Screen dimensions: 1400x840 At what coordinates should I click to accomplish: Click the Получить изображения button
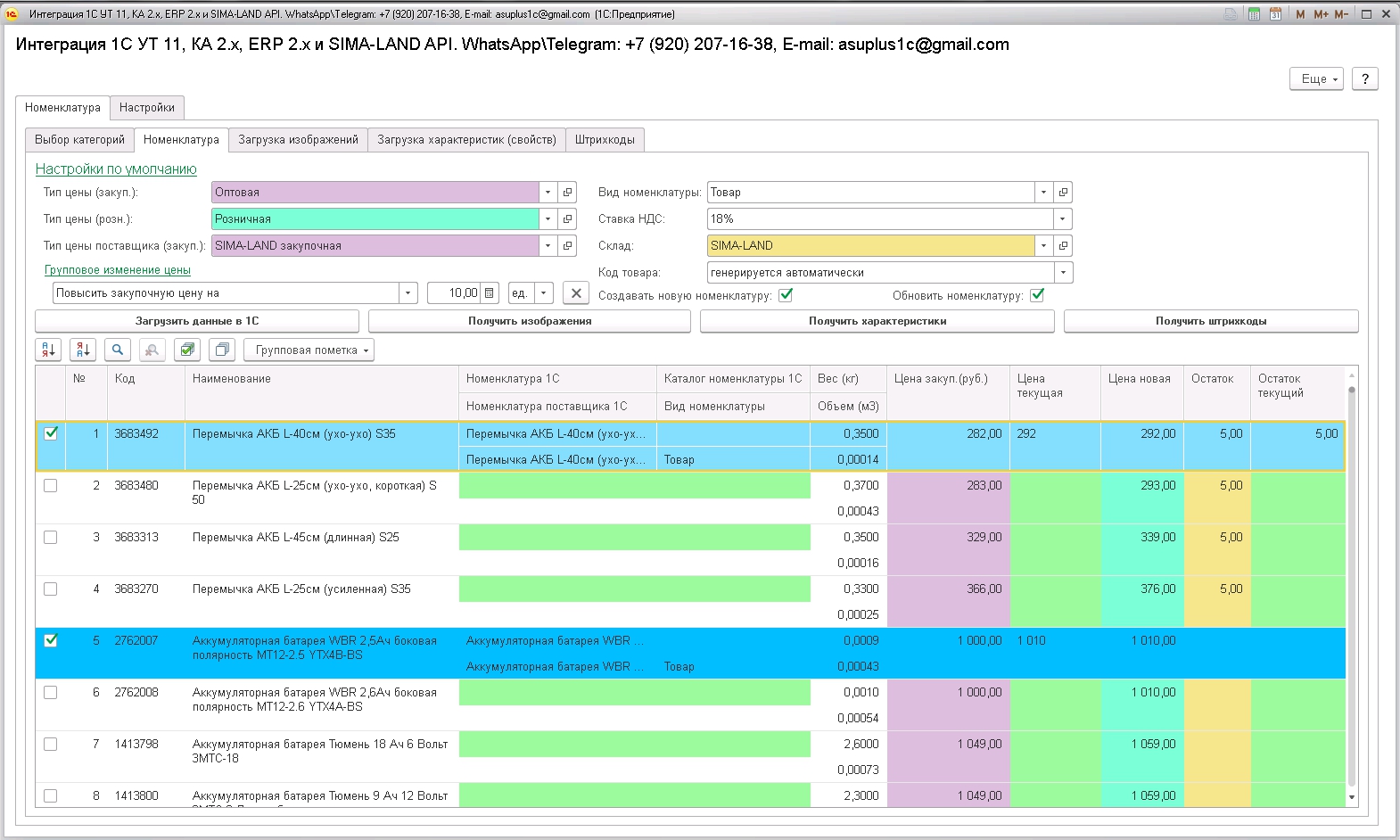click(x=530, y=321)
